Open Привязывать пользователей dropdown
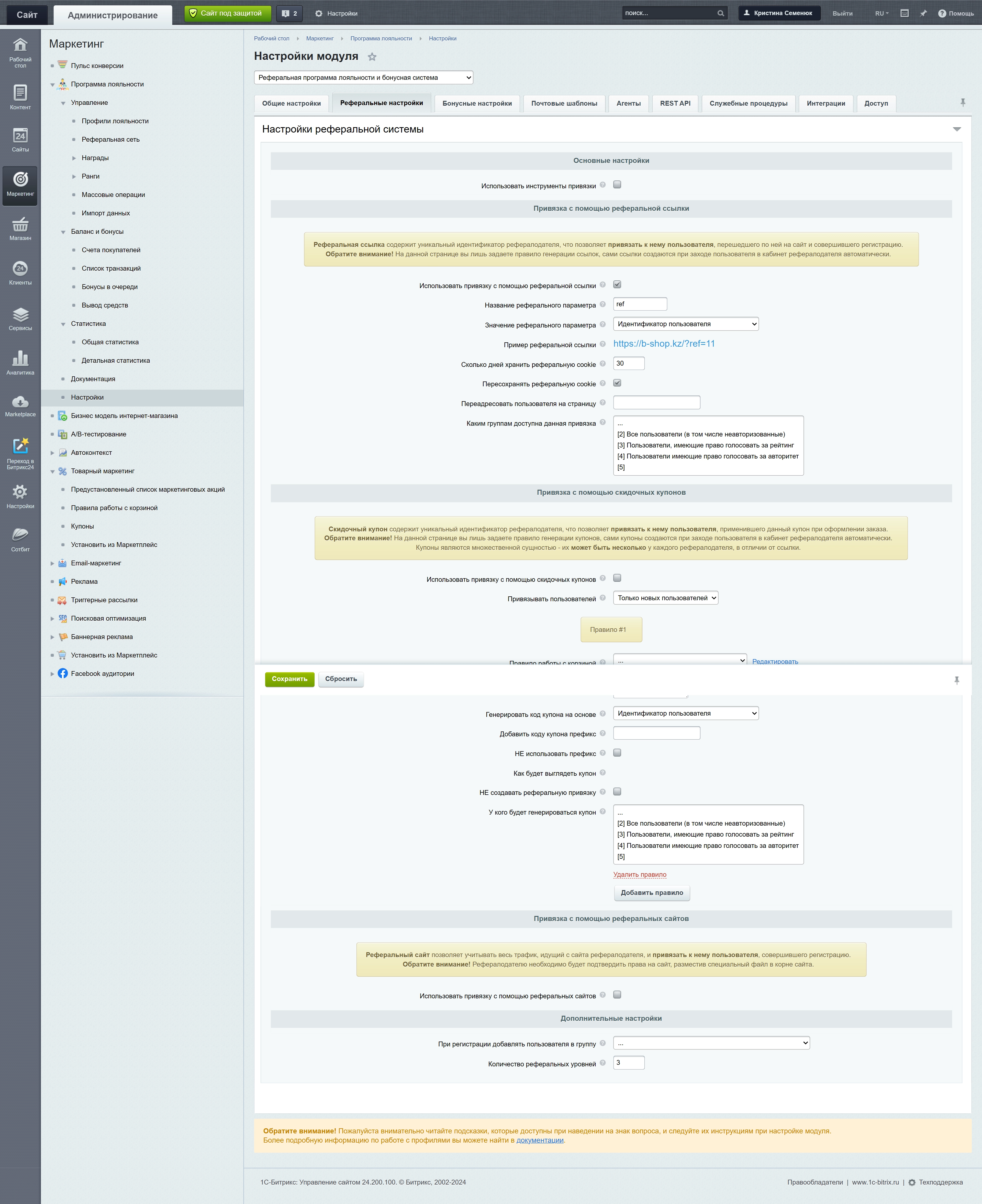982x1204 pixels. click(x=666, y=598)
